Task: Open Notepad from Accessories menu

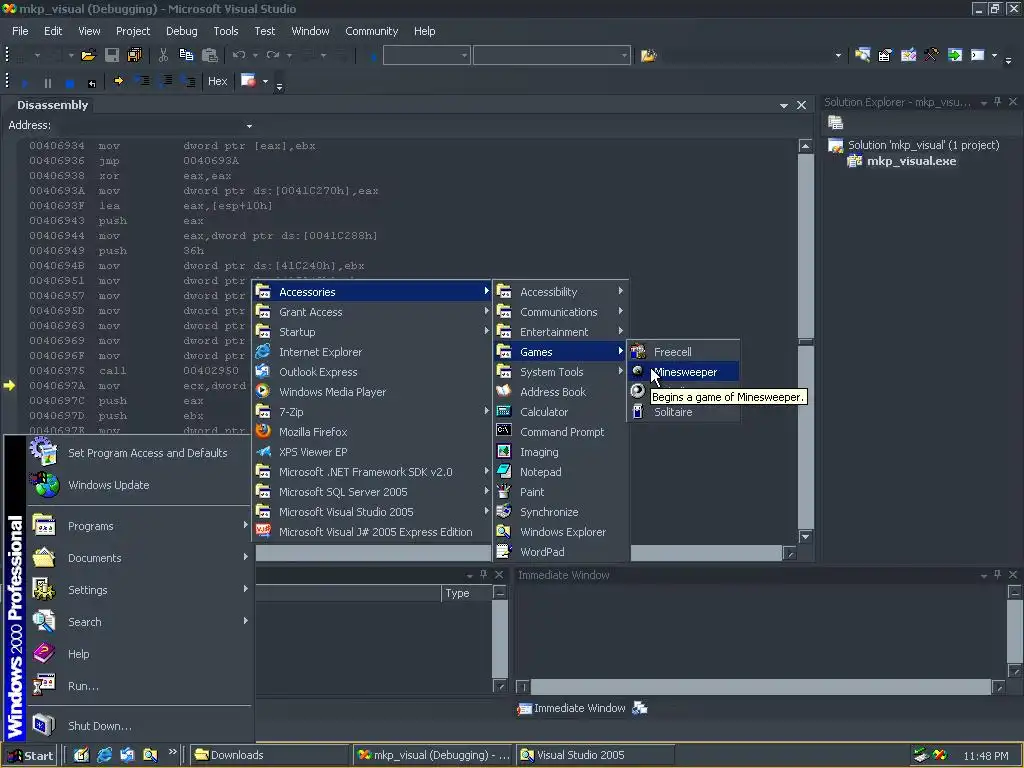Action: 561,472
